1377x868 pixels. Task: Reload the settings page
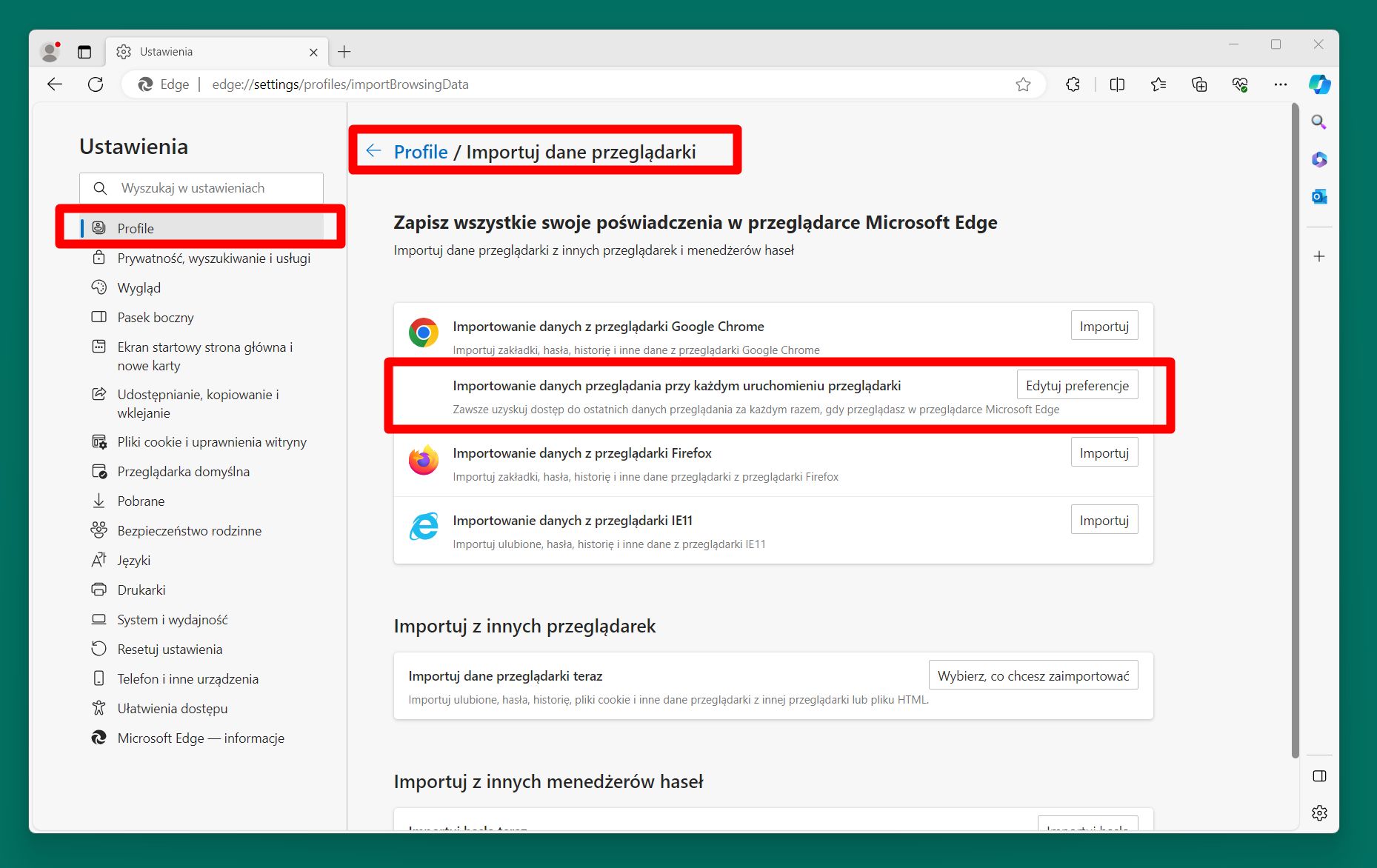tap(96, 84)
